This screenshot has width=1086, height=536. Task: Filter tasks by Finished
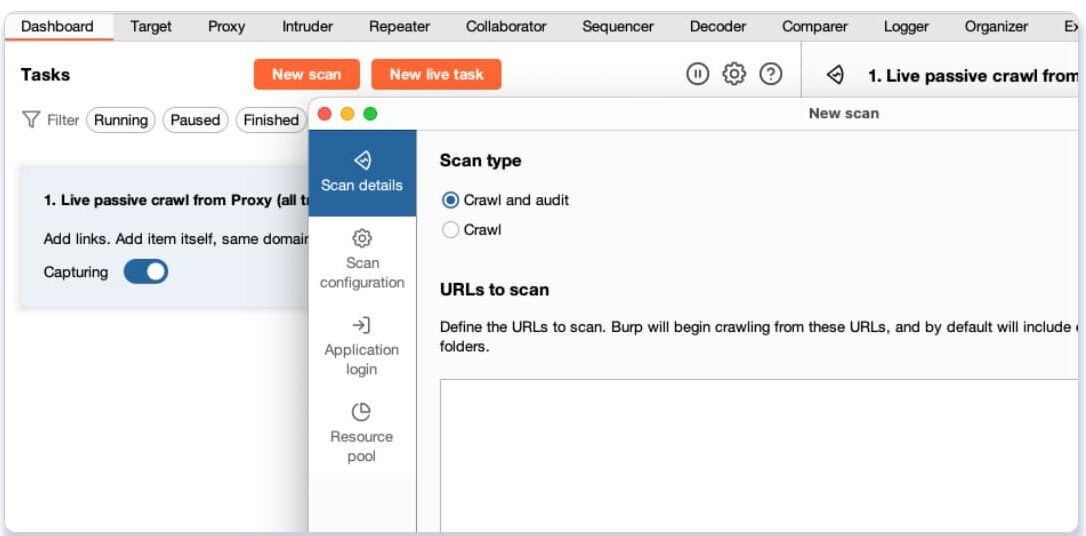click(x=271, y=120)
